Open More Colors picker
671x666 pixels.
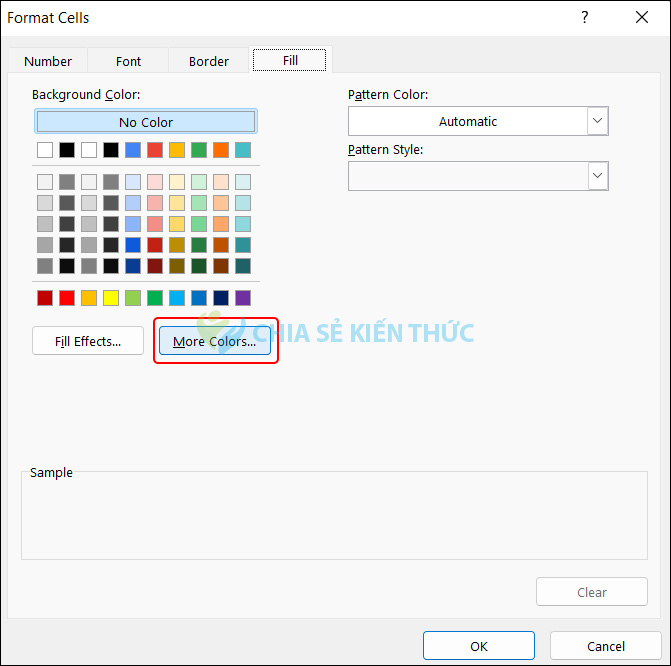214,341
